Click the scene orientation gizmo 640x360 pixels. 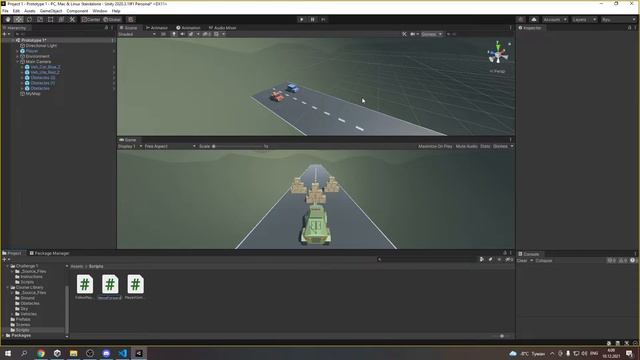[498, 53]
